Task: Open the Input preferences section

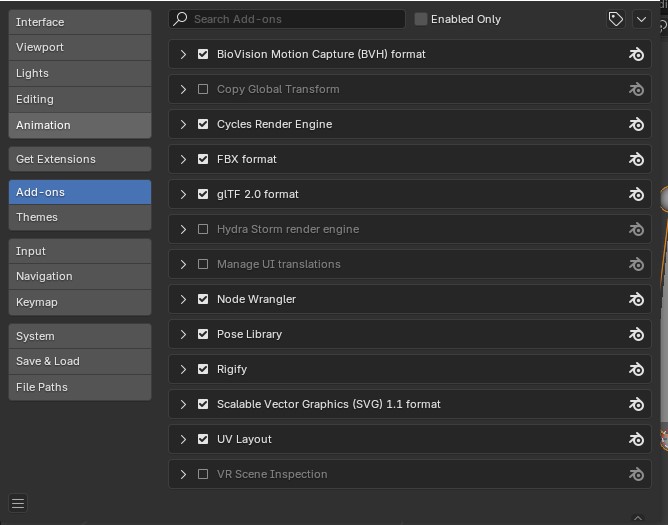Action: pyautogui.click(x=80, y=251)
